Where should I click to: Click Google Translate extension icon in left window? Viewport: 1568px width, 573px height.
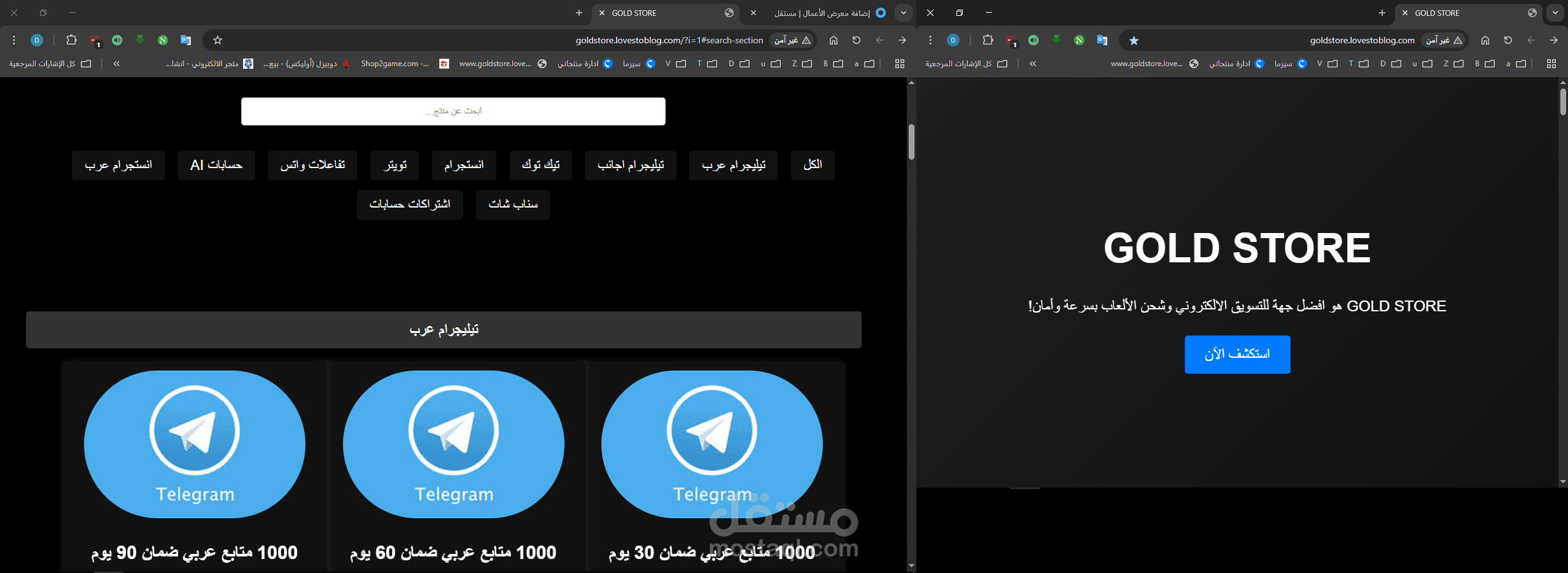pyautogui.click(x=186, y=40)
